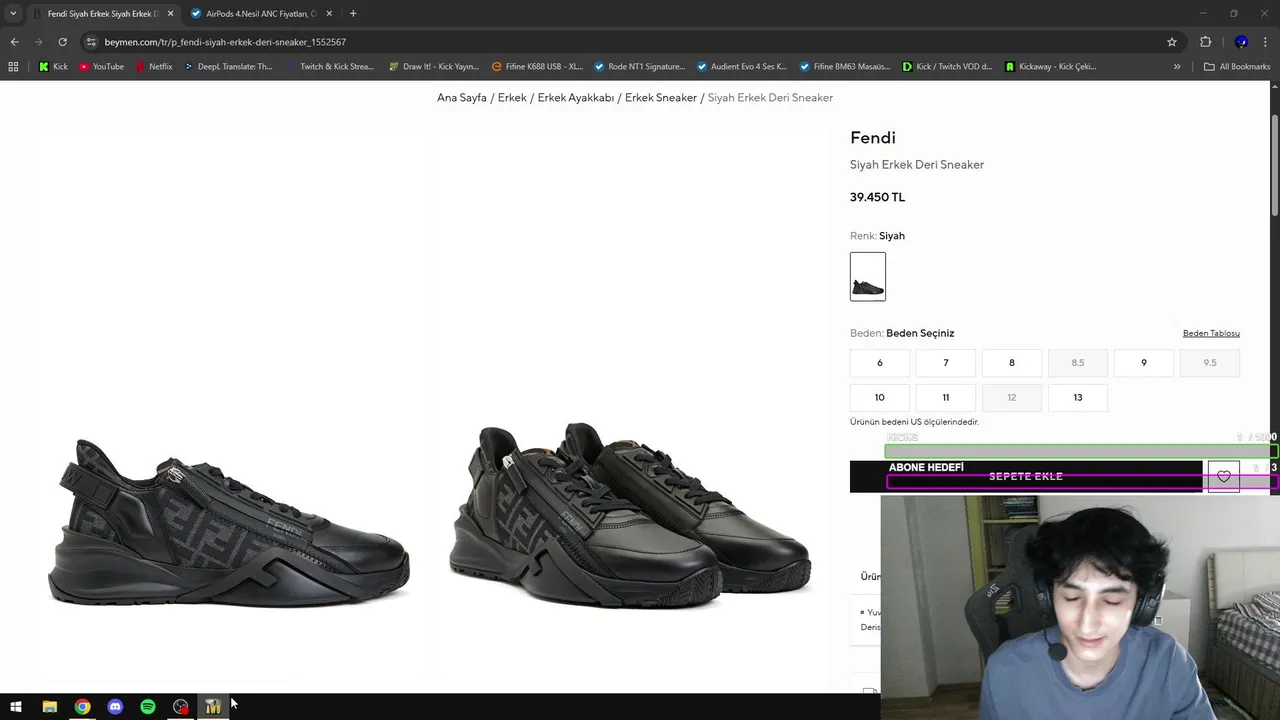Bookmark this page with the star icon
1280x720 pixels.
(x=1172, y=42)
